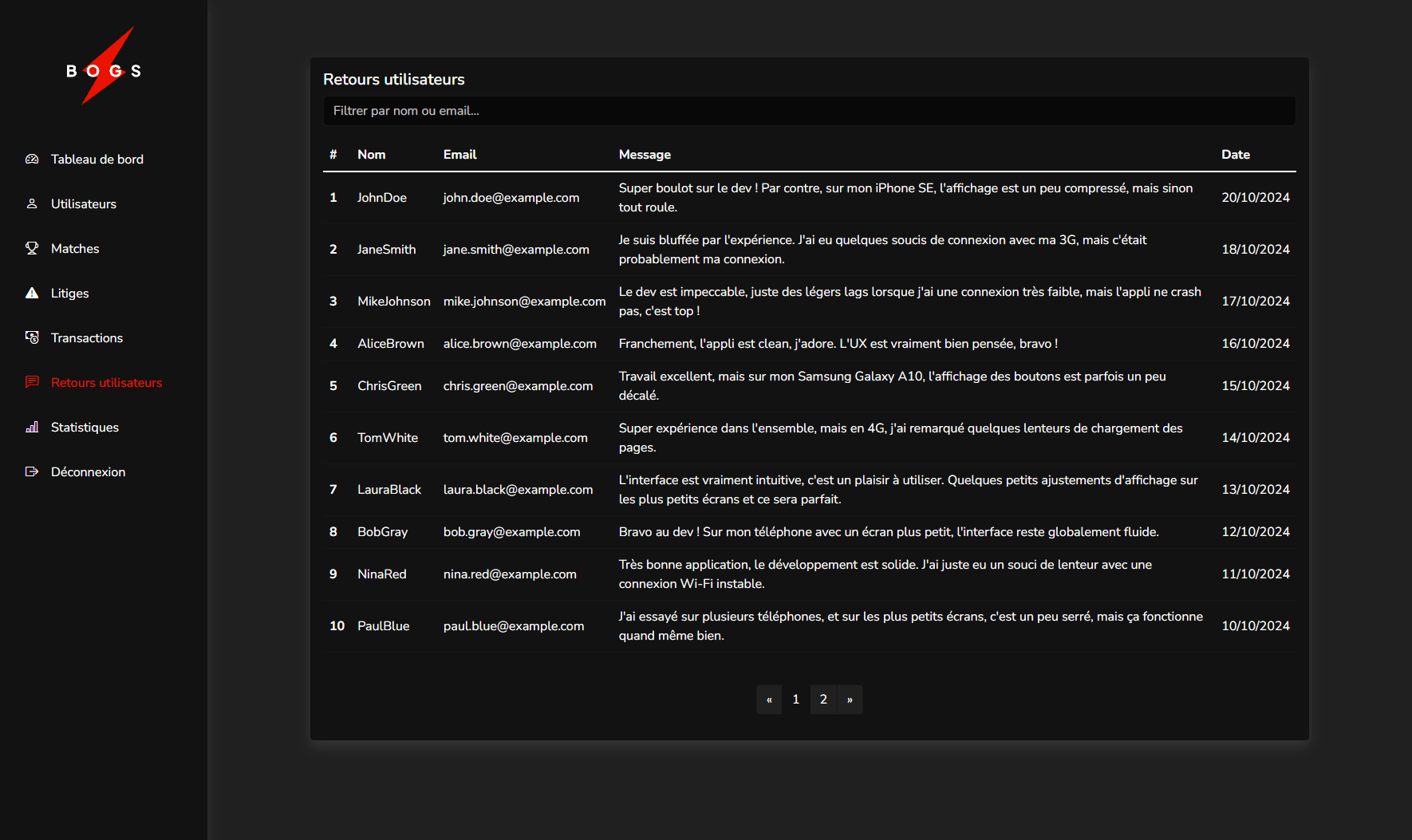Click the Email column header
1412x840 pixels.
click(460, 155)
